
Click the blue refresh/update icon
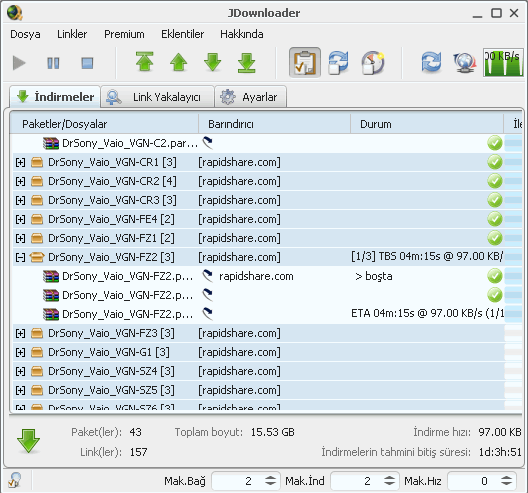click(431, 62)
